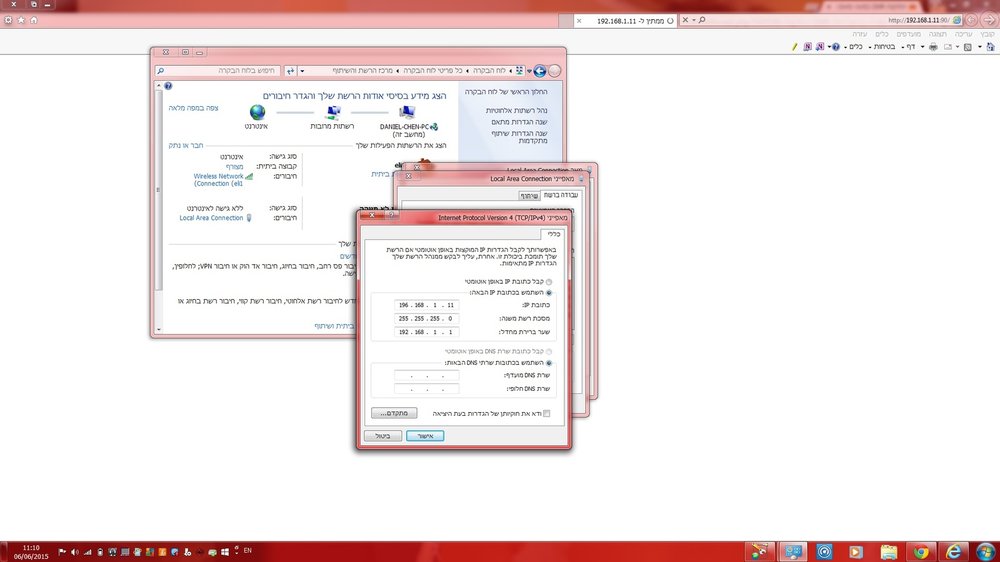Open the קובץ (File) menu
1000x562 pixels.
click(987, 34)
